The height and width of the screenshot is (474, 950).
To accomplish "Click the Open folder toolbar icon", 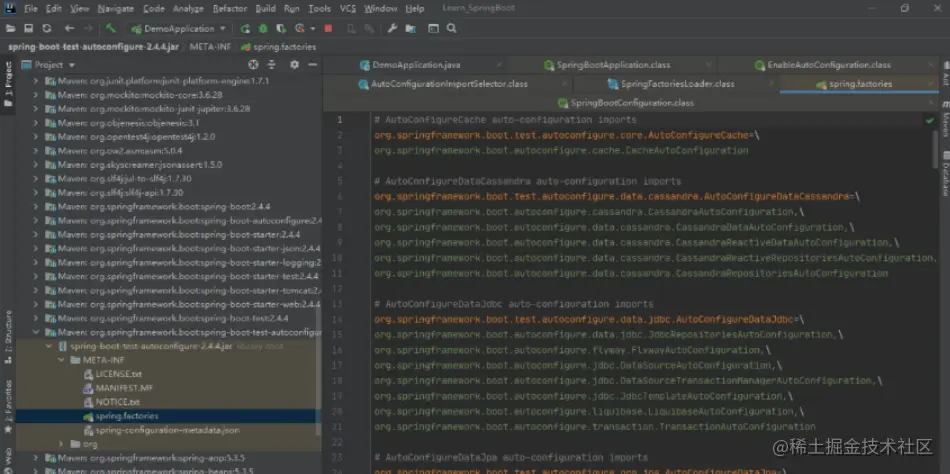I will click(10, 28).
